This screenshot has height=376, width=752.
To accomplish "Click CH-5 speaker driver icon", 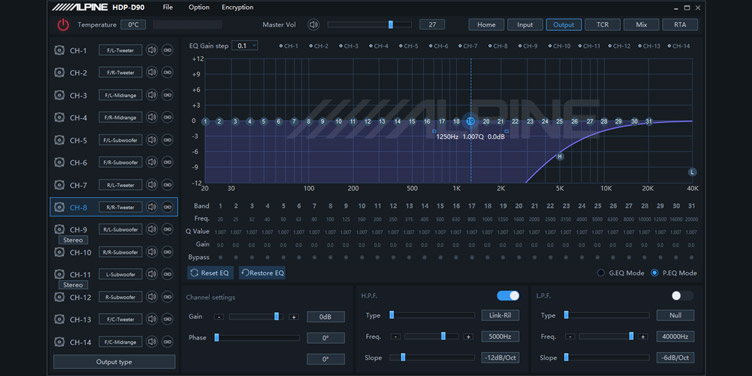I will (x=59, y=140).
